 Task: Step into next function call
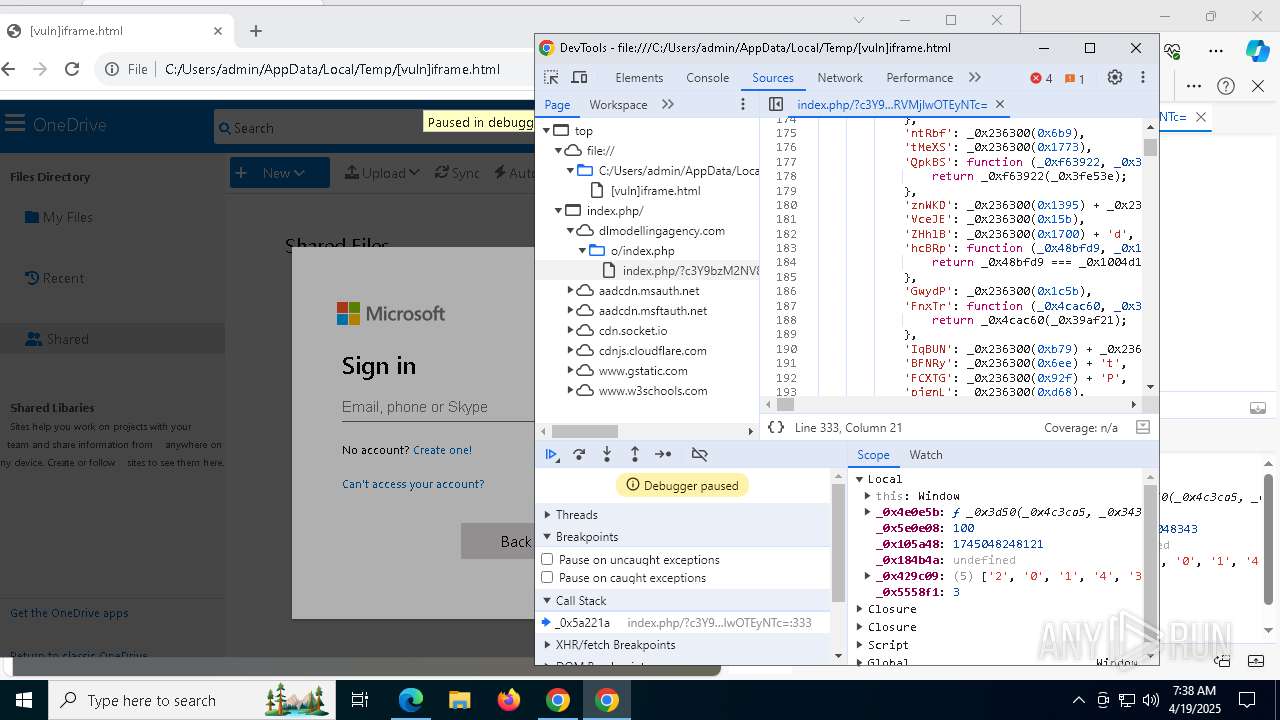(607, 454)
